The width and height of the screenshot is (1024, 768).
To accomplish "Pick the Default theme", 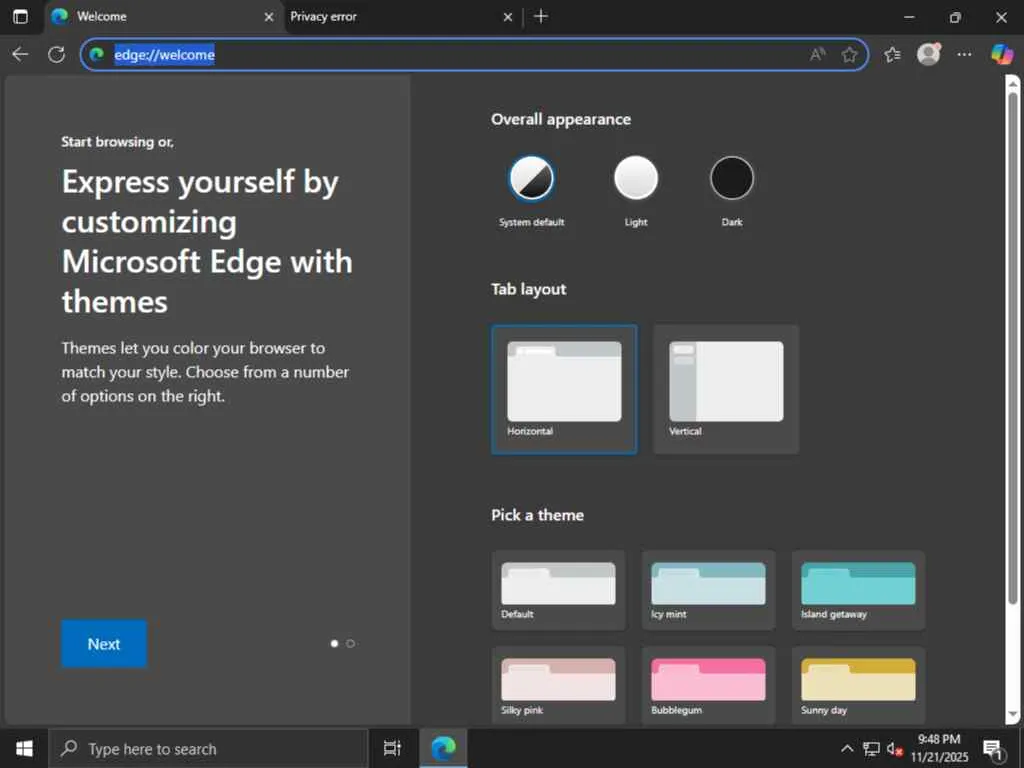I will tap(558, 590).
